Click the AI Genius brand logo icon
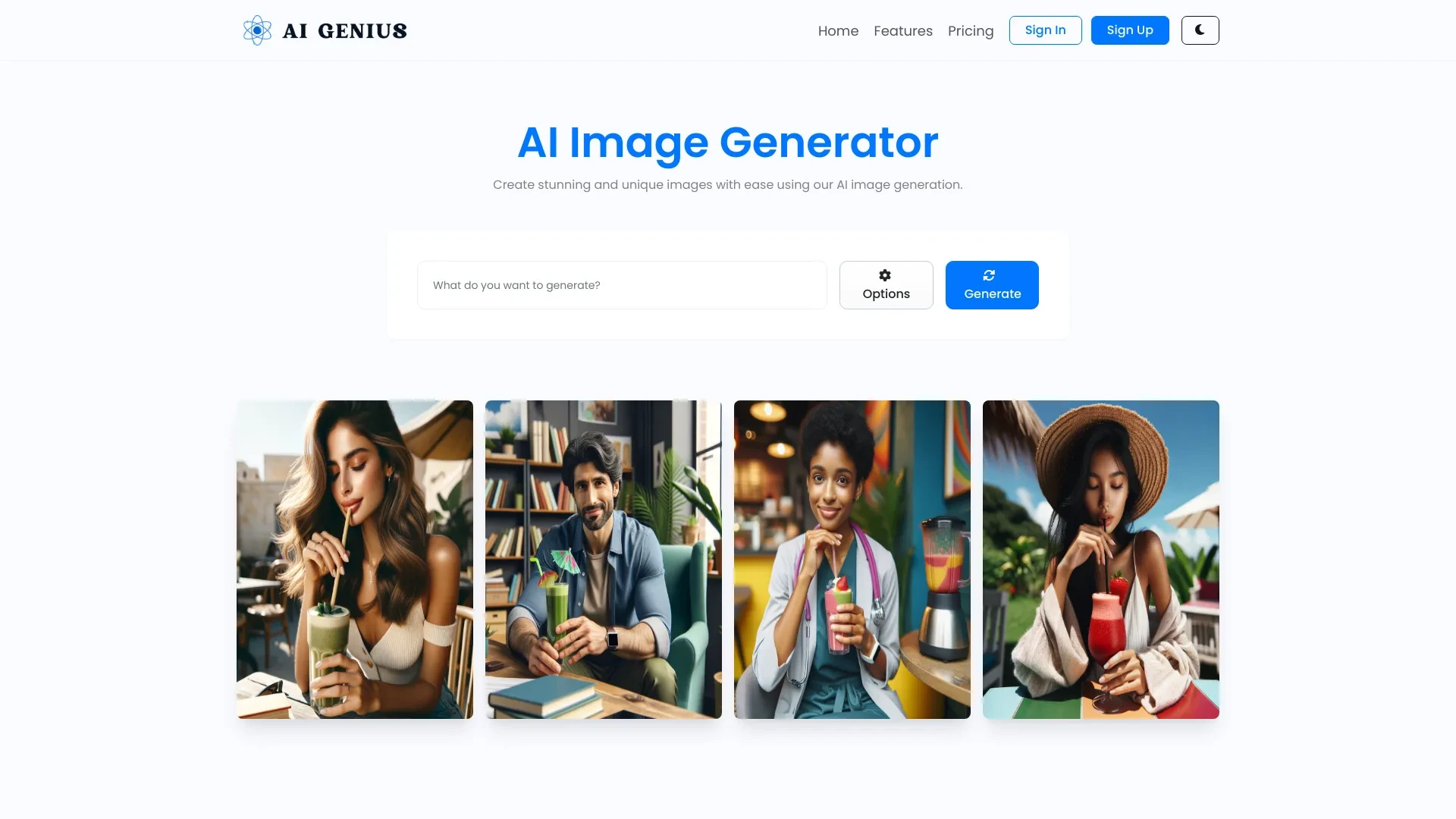Screen dimensions: 1456x819 (x=257, y=30)
